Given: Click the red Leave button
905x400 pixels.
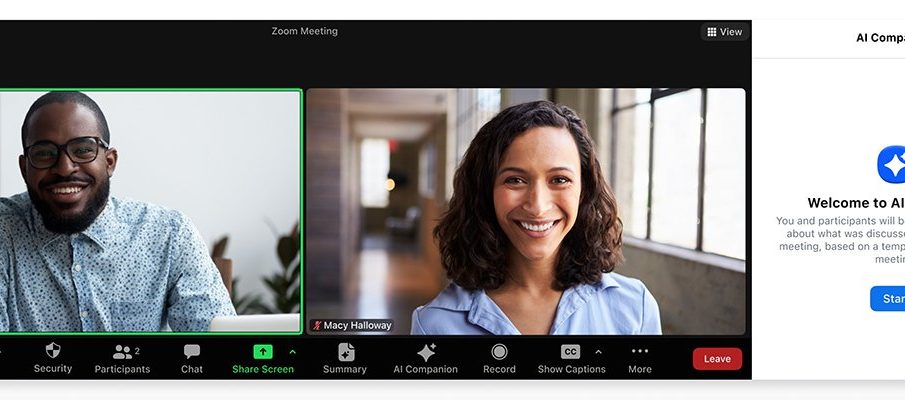Looking at the screenshot, I should click(x=717, y=359).
